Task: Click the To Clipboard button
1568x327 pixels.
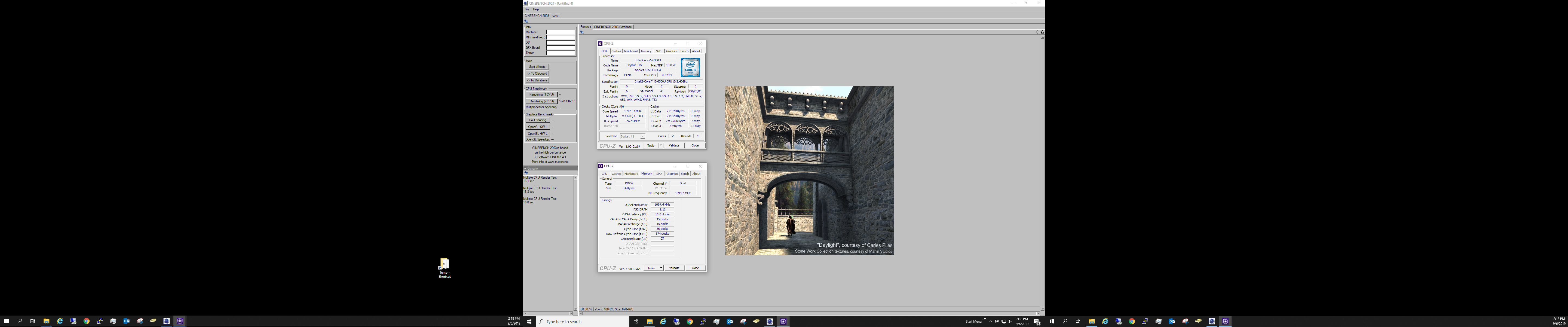Action: click(x=537, y=74)
